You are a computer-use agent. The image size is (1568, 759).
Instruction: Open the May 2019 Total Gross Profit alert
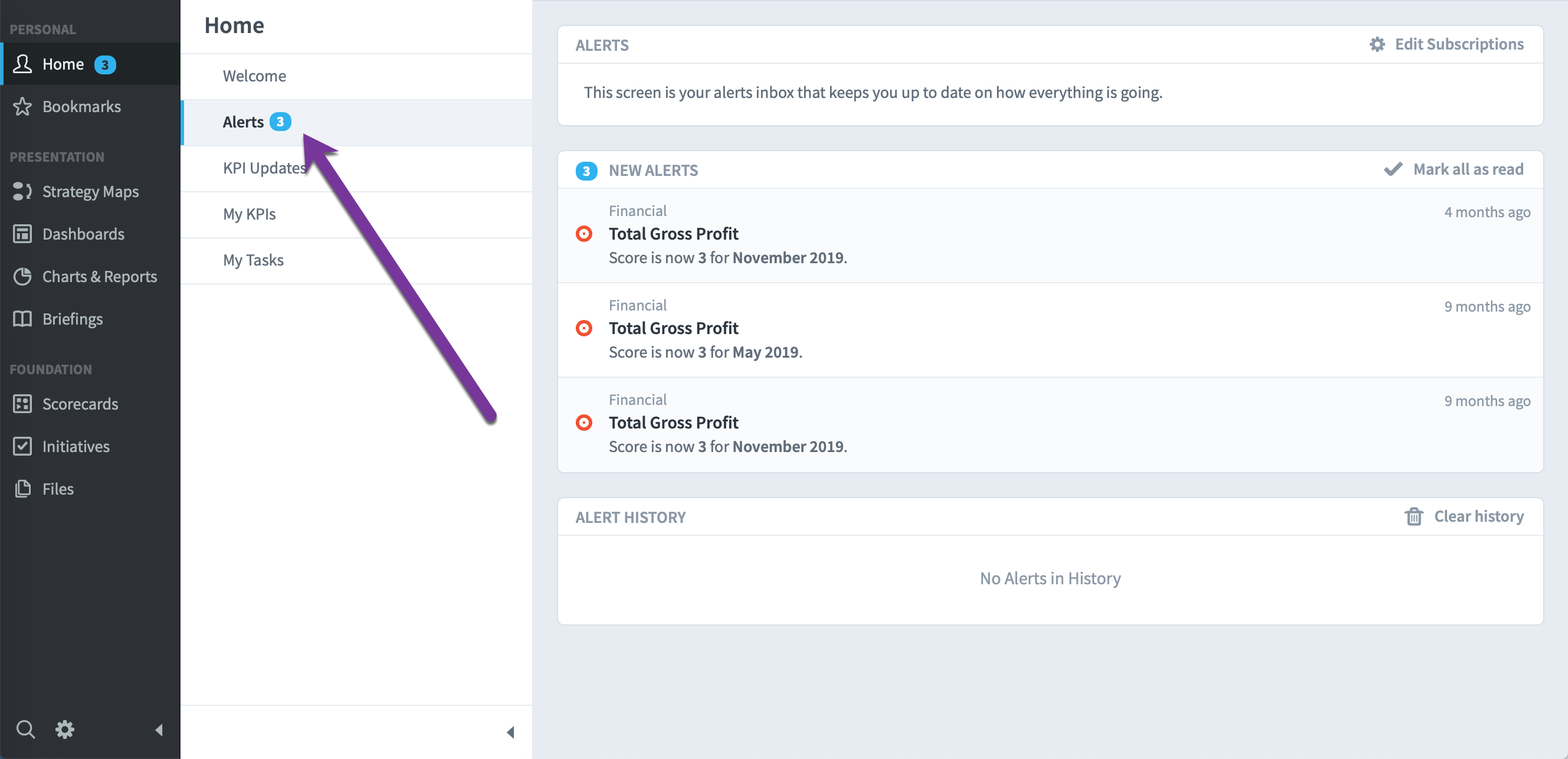pyautogui.click(x=1050, y=329)
